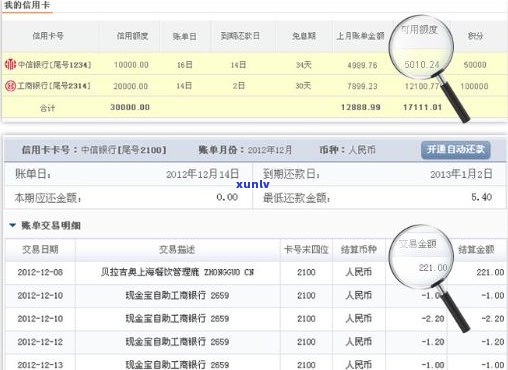
Task: Collapse the 账单交易明细 section triangle
Action: (x=13, y=225)
